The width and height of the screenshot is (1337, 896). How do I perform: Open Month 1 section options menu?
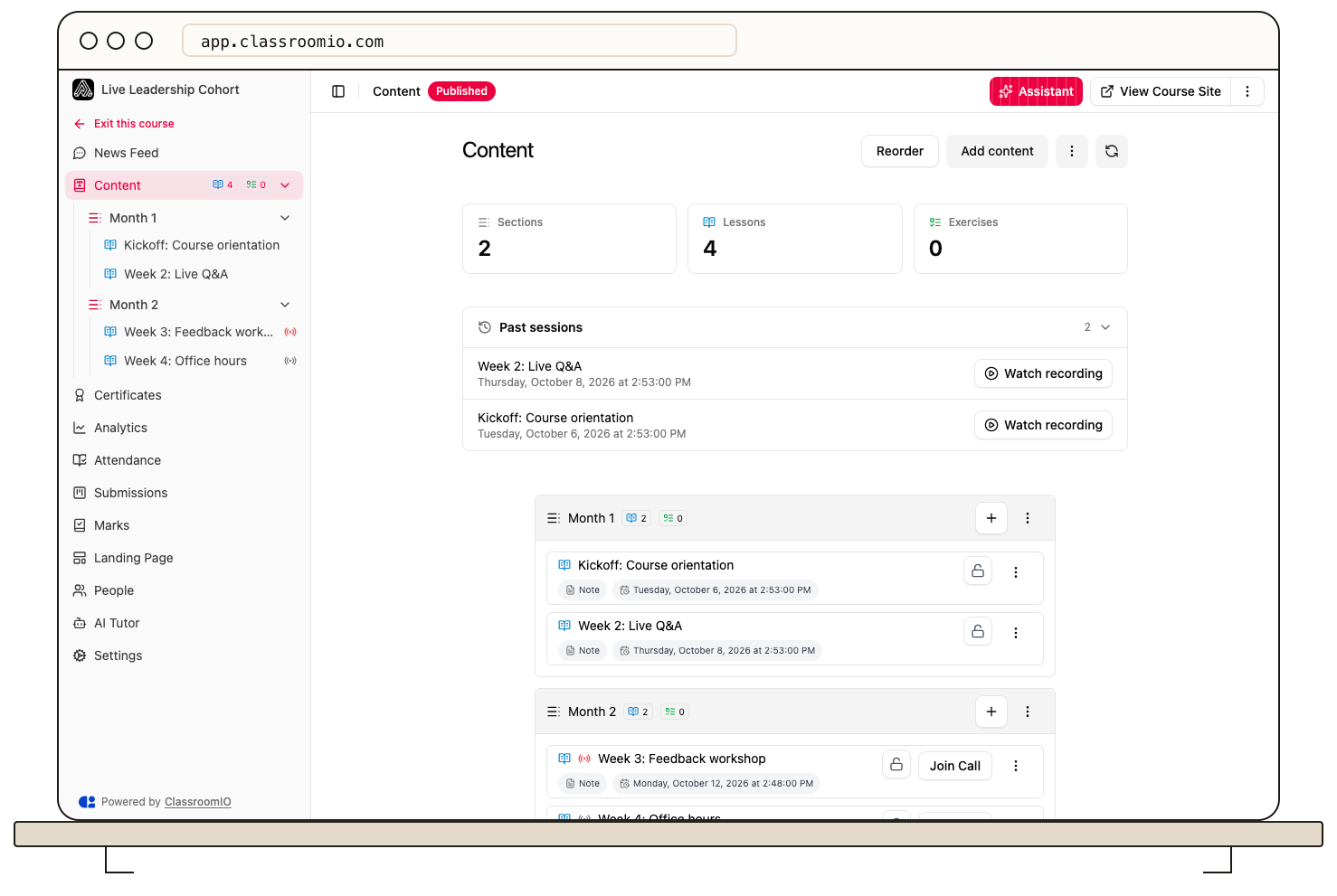(x=1028, y=518)
